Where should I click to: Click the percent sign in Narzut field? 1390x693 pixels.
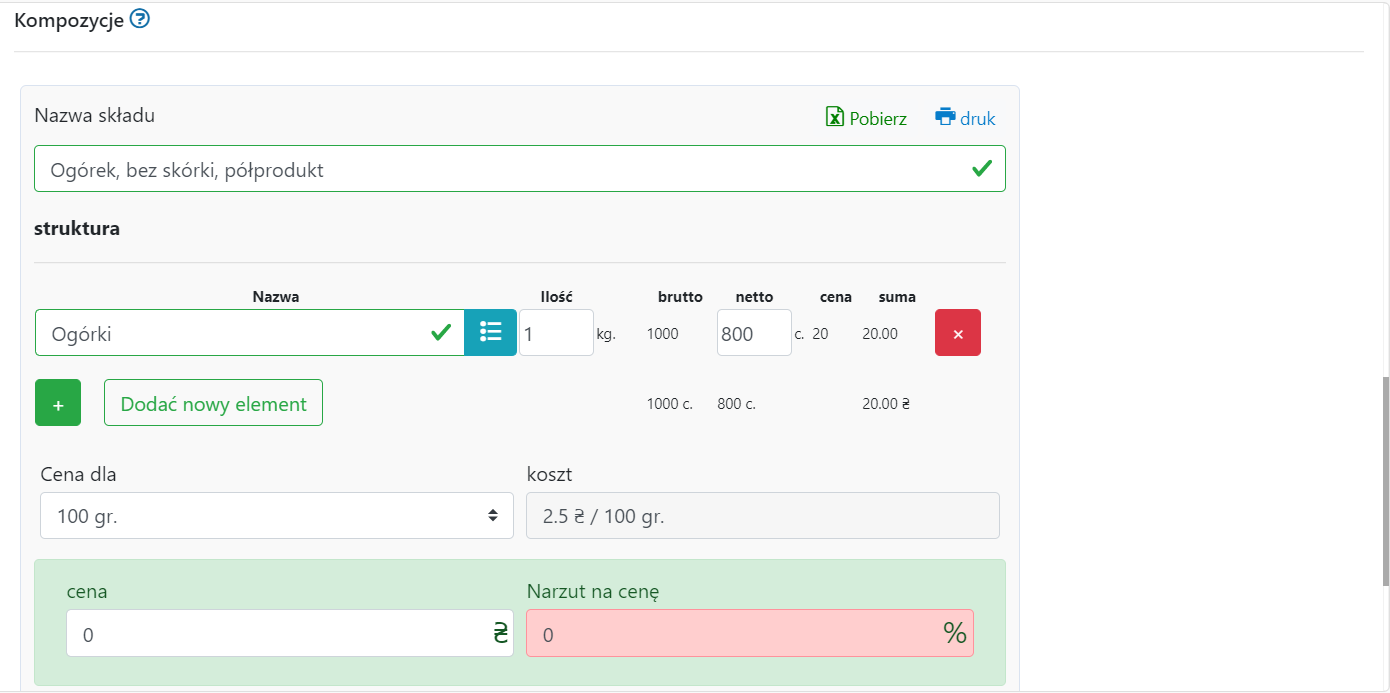click(955, 633)
